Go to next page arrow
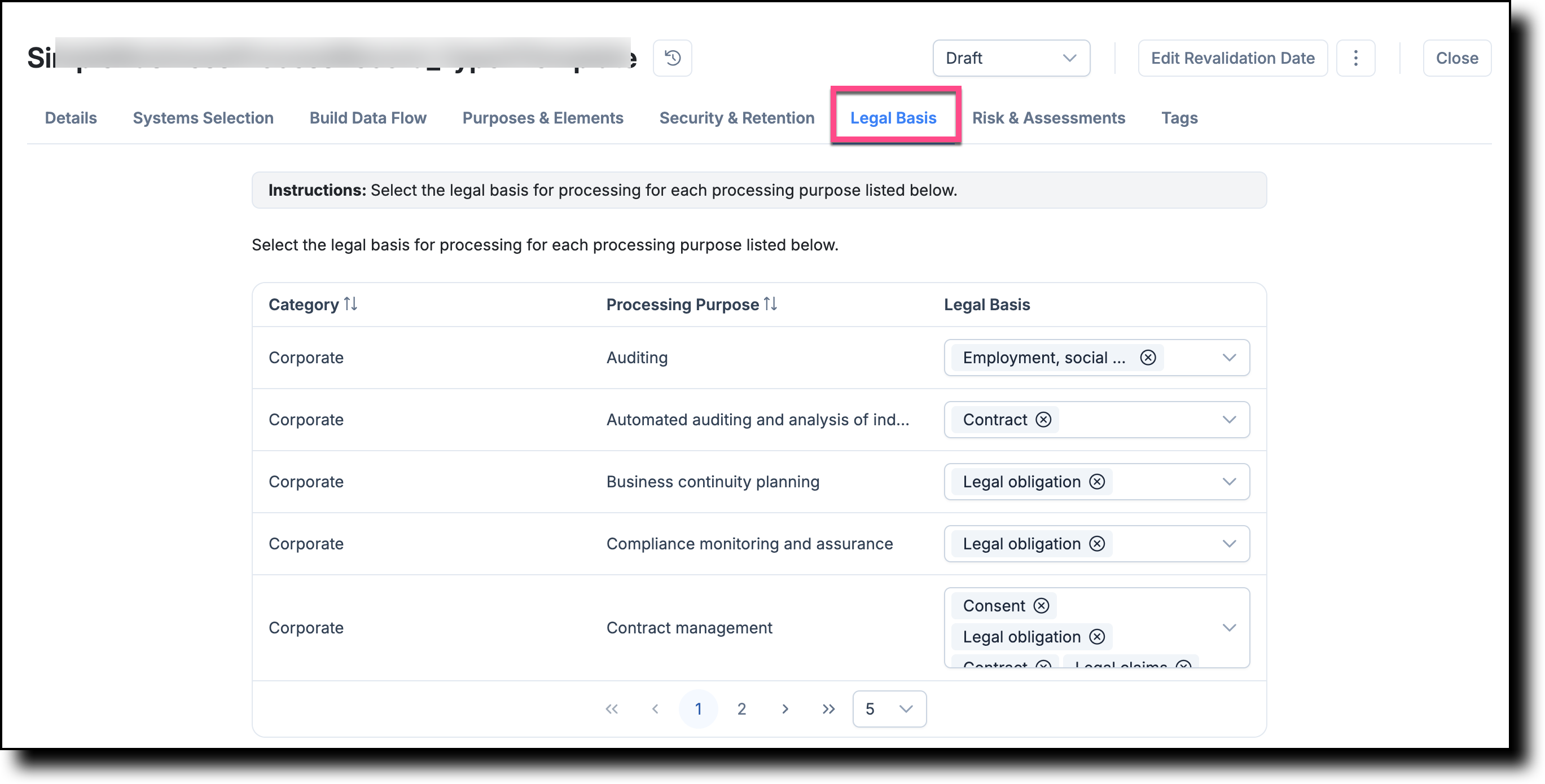The height and width of the screenshot is (784, 1545). coord(785,709)
